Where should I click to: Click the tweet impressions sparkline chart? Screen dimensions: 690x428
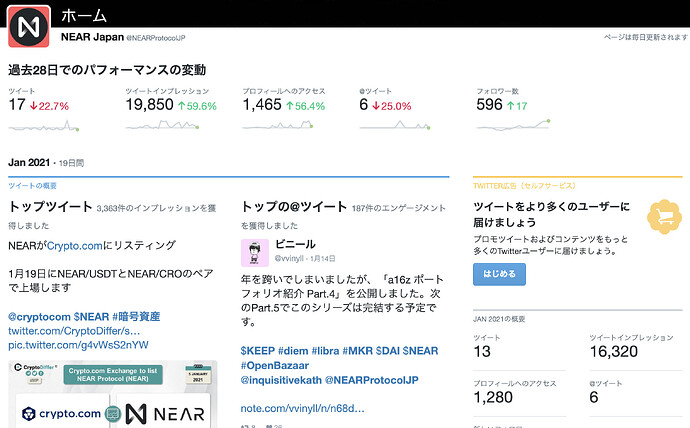click(162, 126)
